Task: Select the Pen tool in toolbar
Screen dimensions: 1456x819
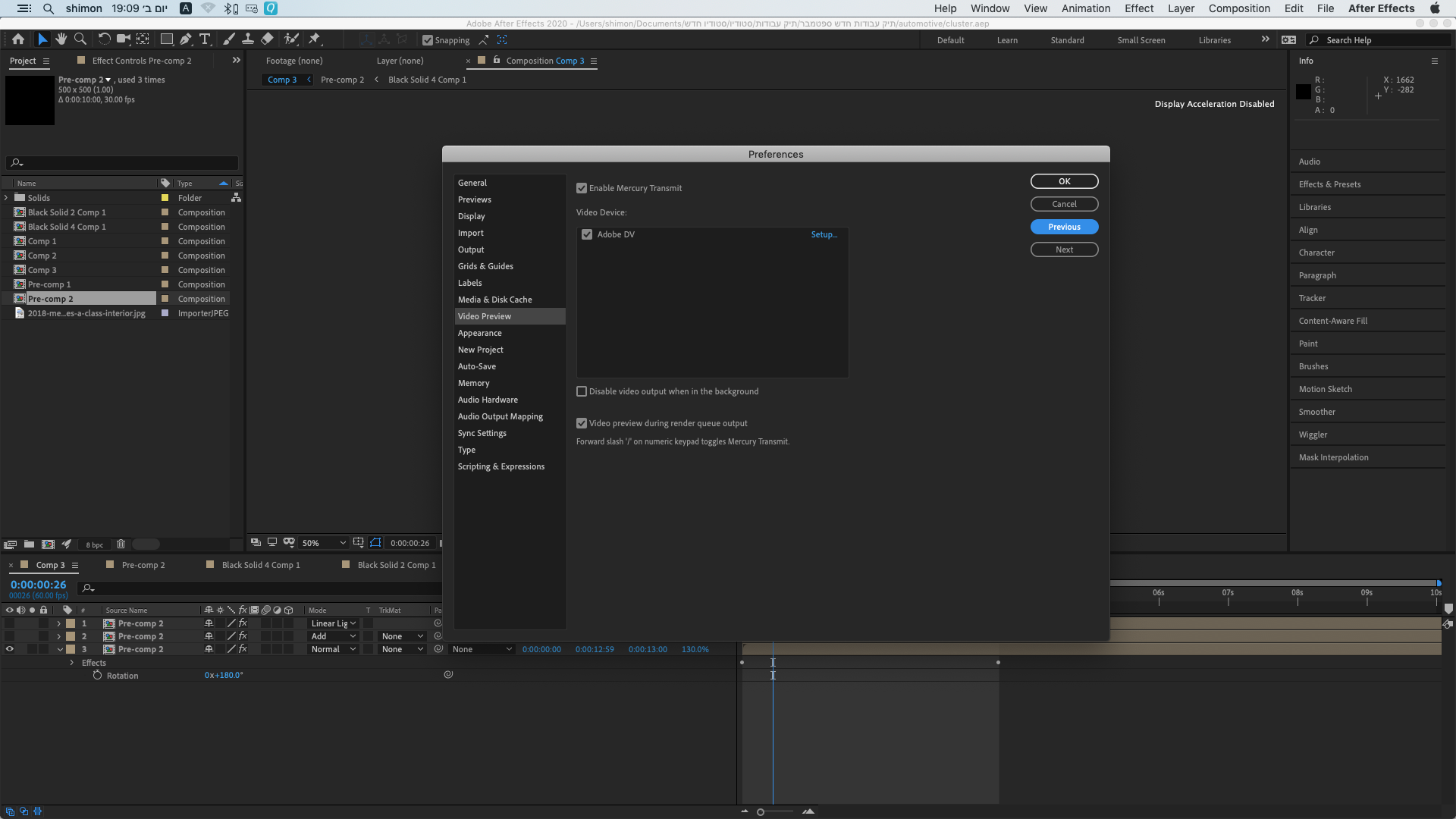Action: point(184,39)
